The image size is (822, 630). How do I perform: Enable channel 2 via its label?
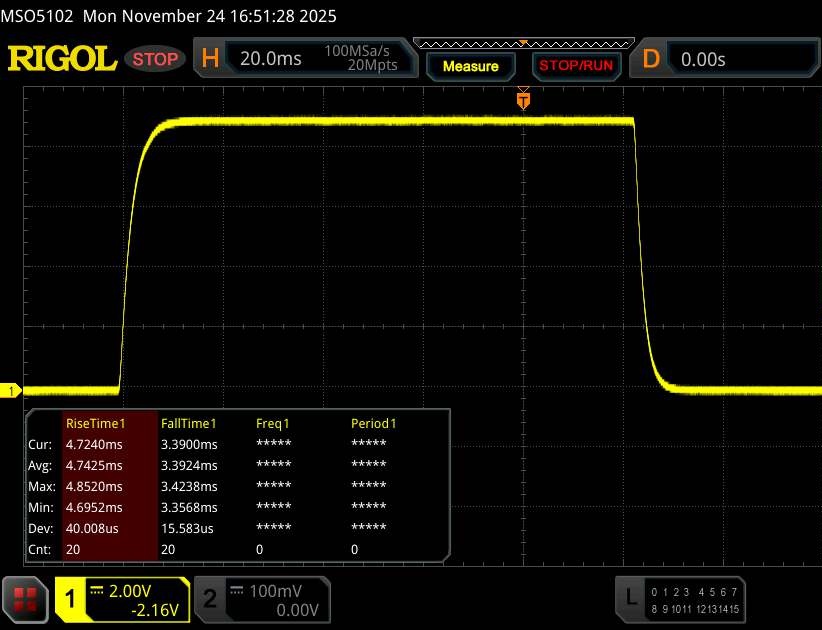[210, 598]
